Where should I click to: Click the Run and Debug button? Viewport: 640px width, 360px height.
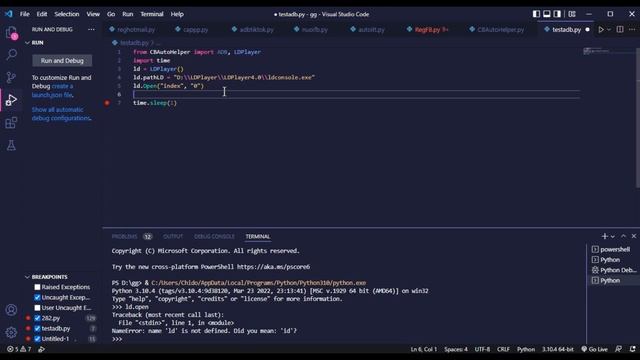click(x=62, y=60)
